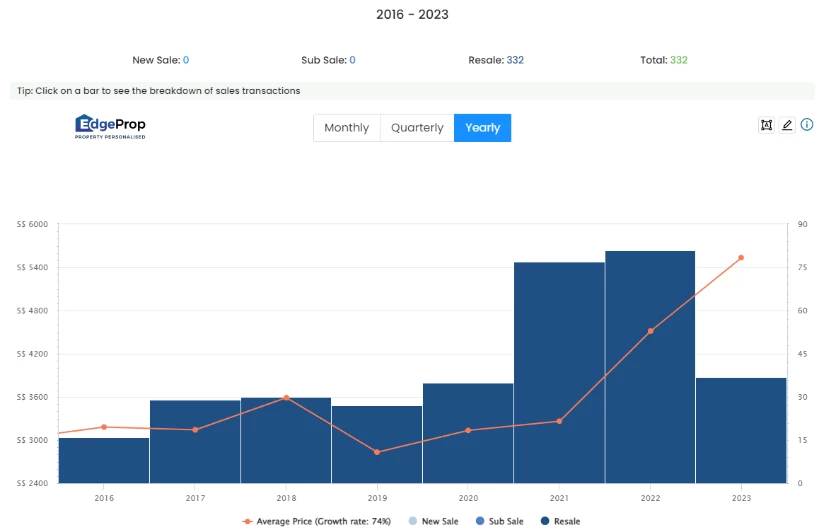Click the Total count 332
This screenshot has height=532, width=826.
(x=678, y=60)
